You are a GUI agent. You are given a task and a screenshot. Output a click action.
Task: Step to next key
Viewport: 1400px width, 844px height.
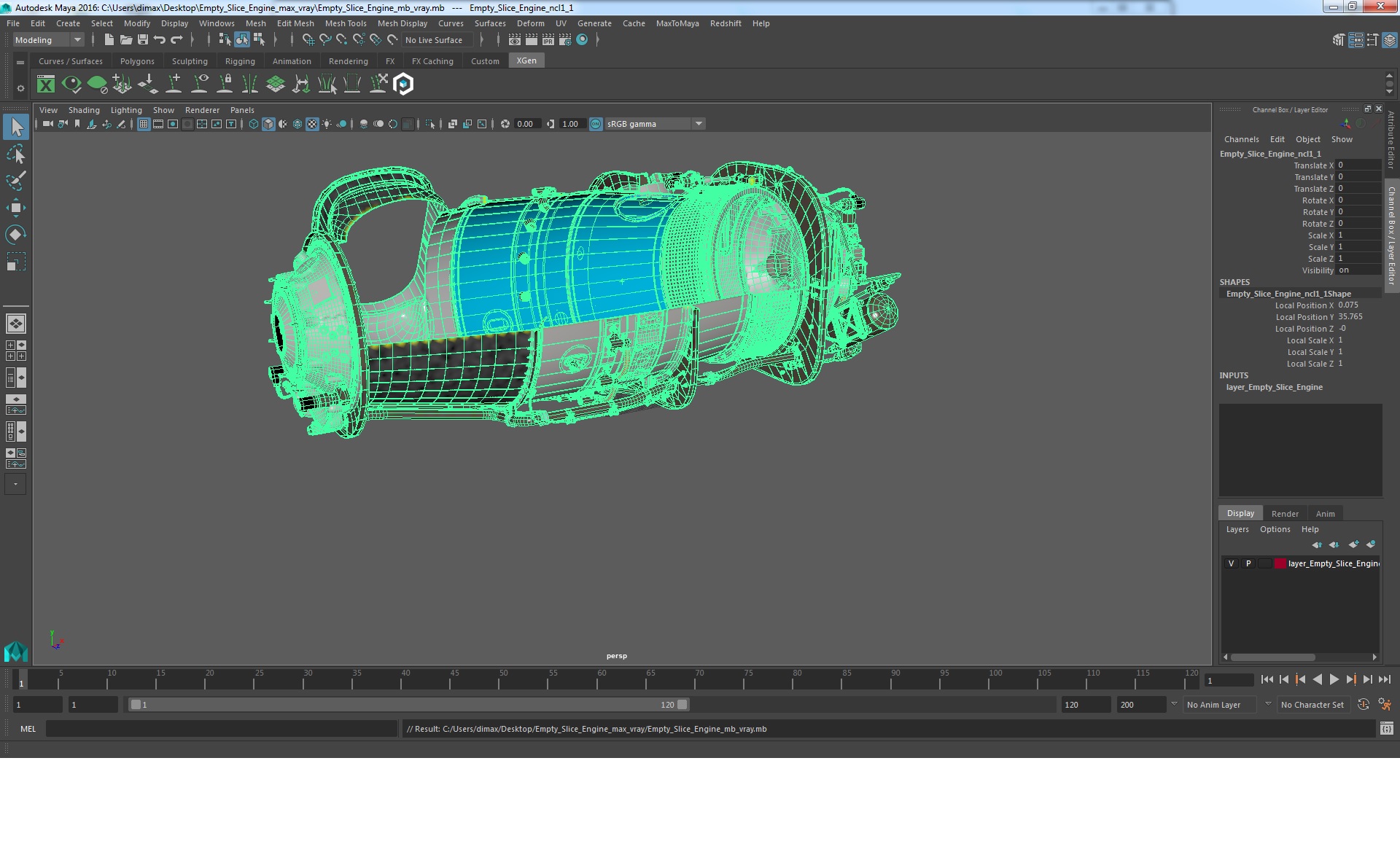(x=1350, y=679)
